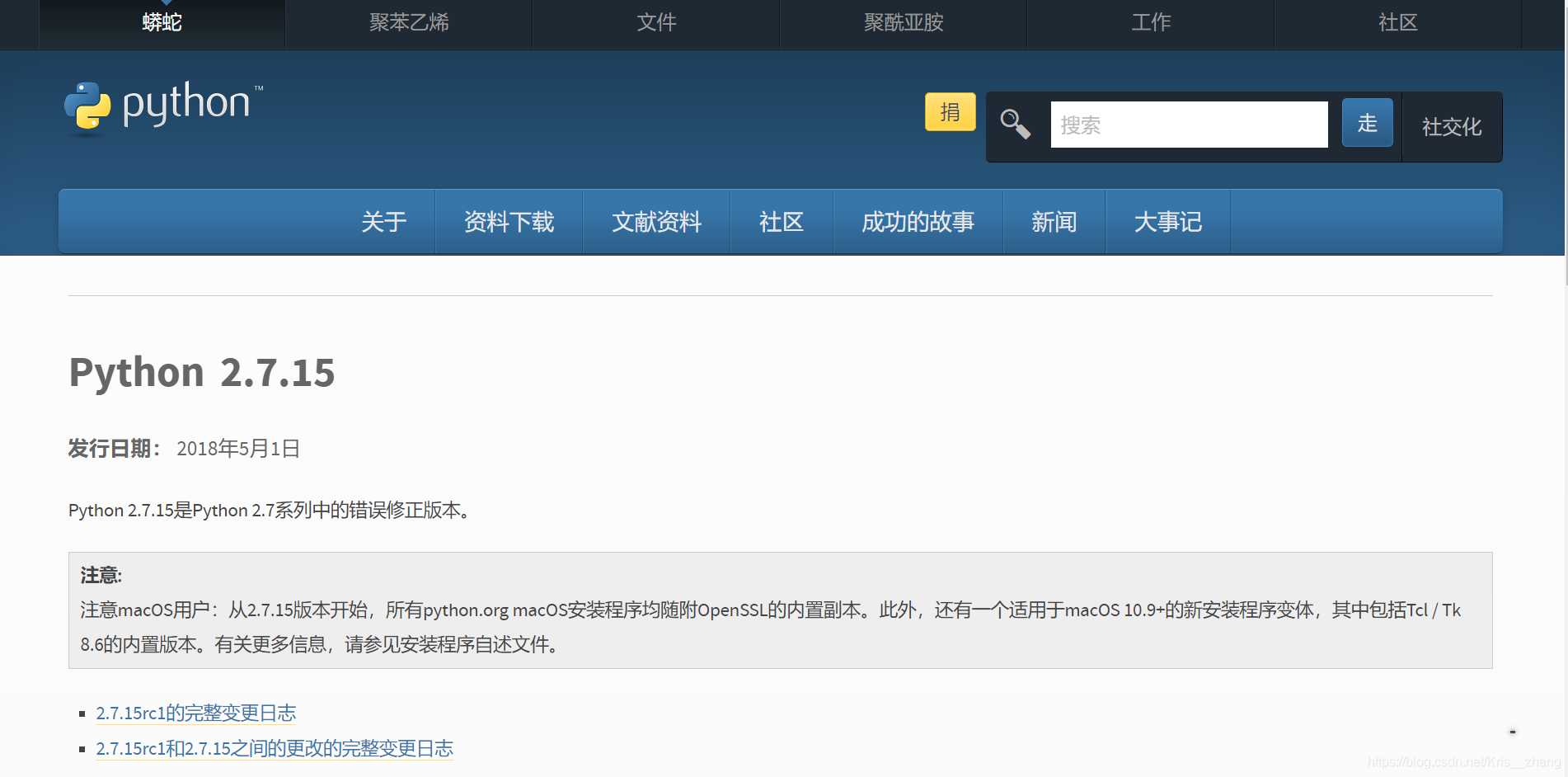The width and height of the screenshot is (1568, 777).
Task: Focus the 搜索 search field
Action: coord(1189,125)
